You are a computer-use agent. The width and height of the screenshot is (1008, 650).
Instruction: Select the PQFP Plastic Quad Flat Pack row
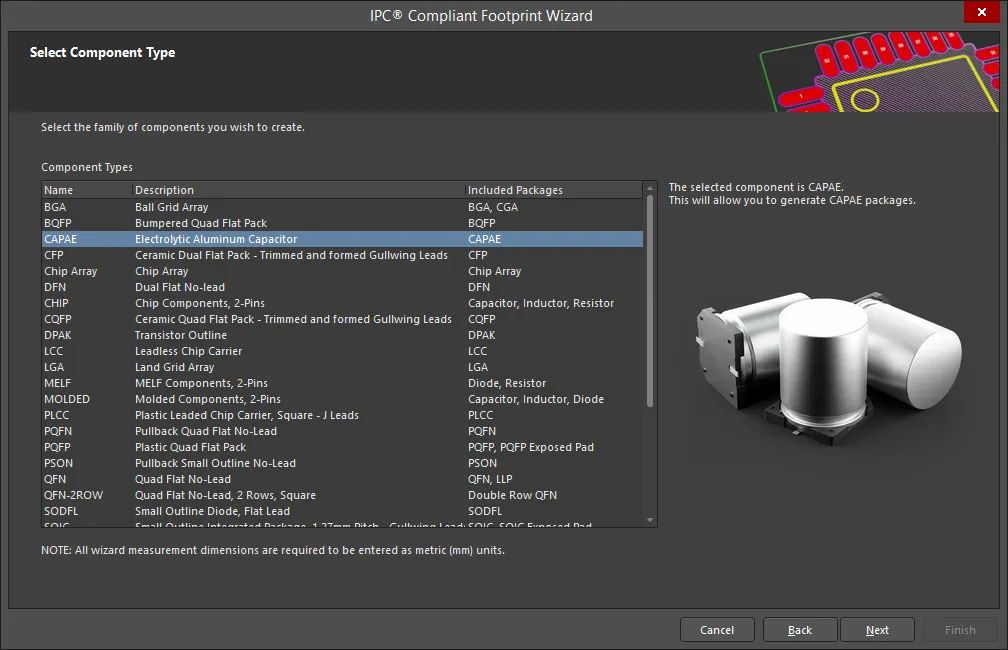click(343, 447)
